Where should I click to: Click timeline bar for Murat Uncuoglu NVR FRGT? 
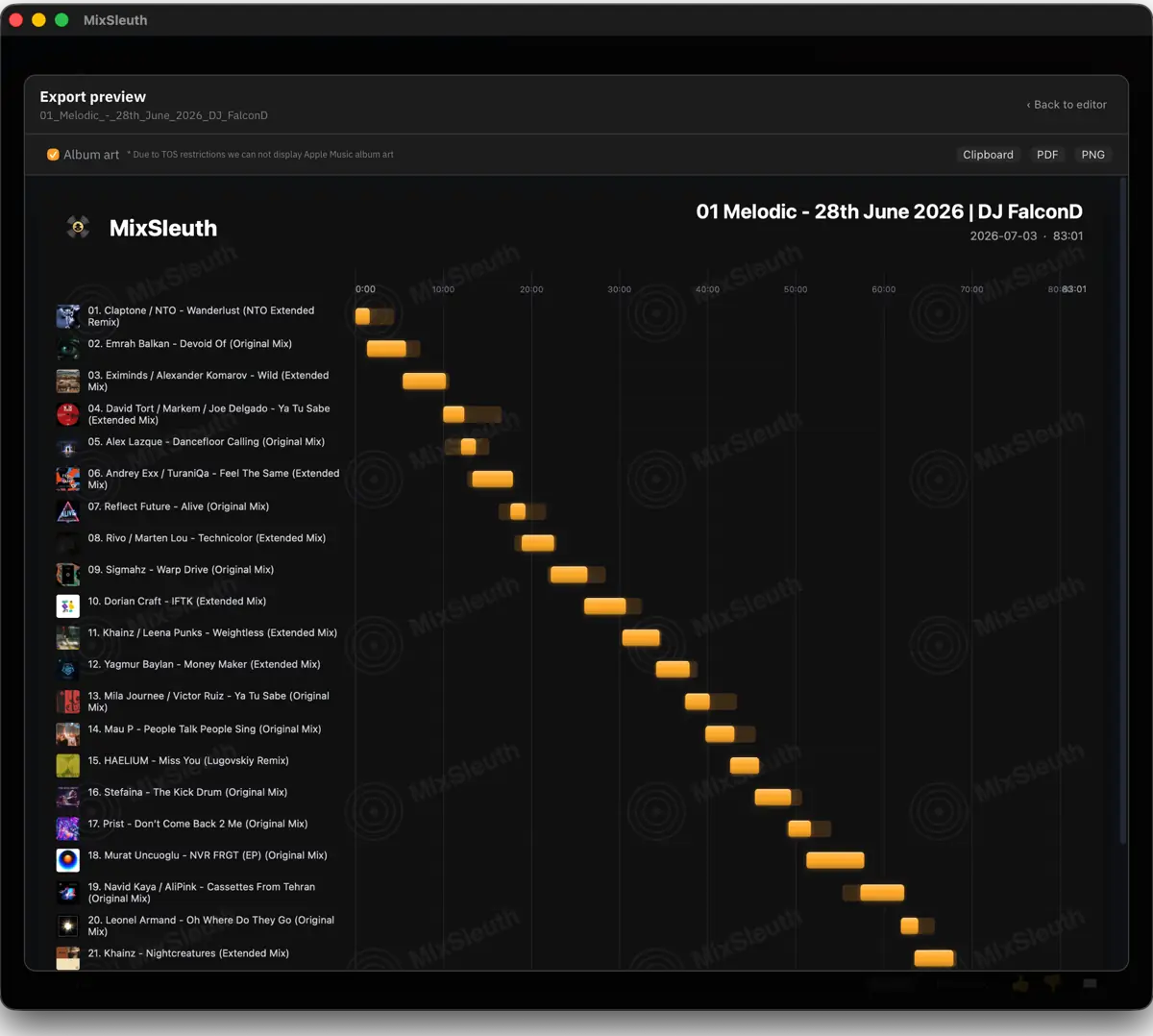tap(835, 860)
